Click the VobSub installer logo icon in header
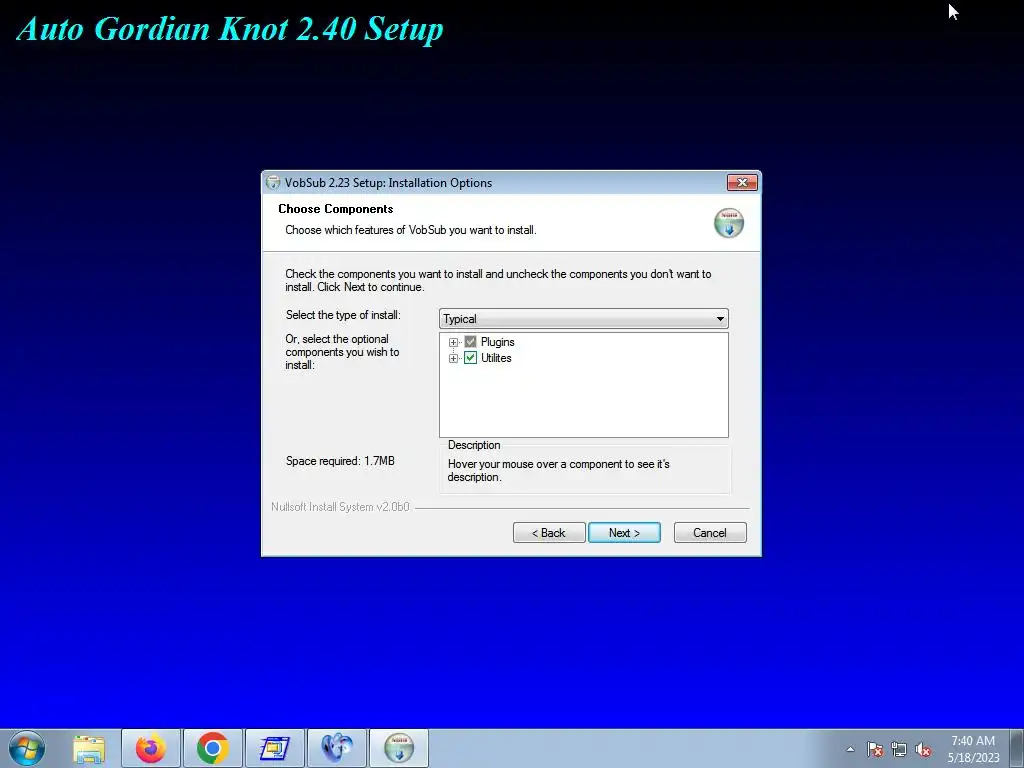 point(729,223)
